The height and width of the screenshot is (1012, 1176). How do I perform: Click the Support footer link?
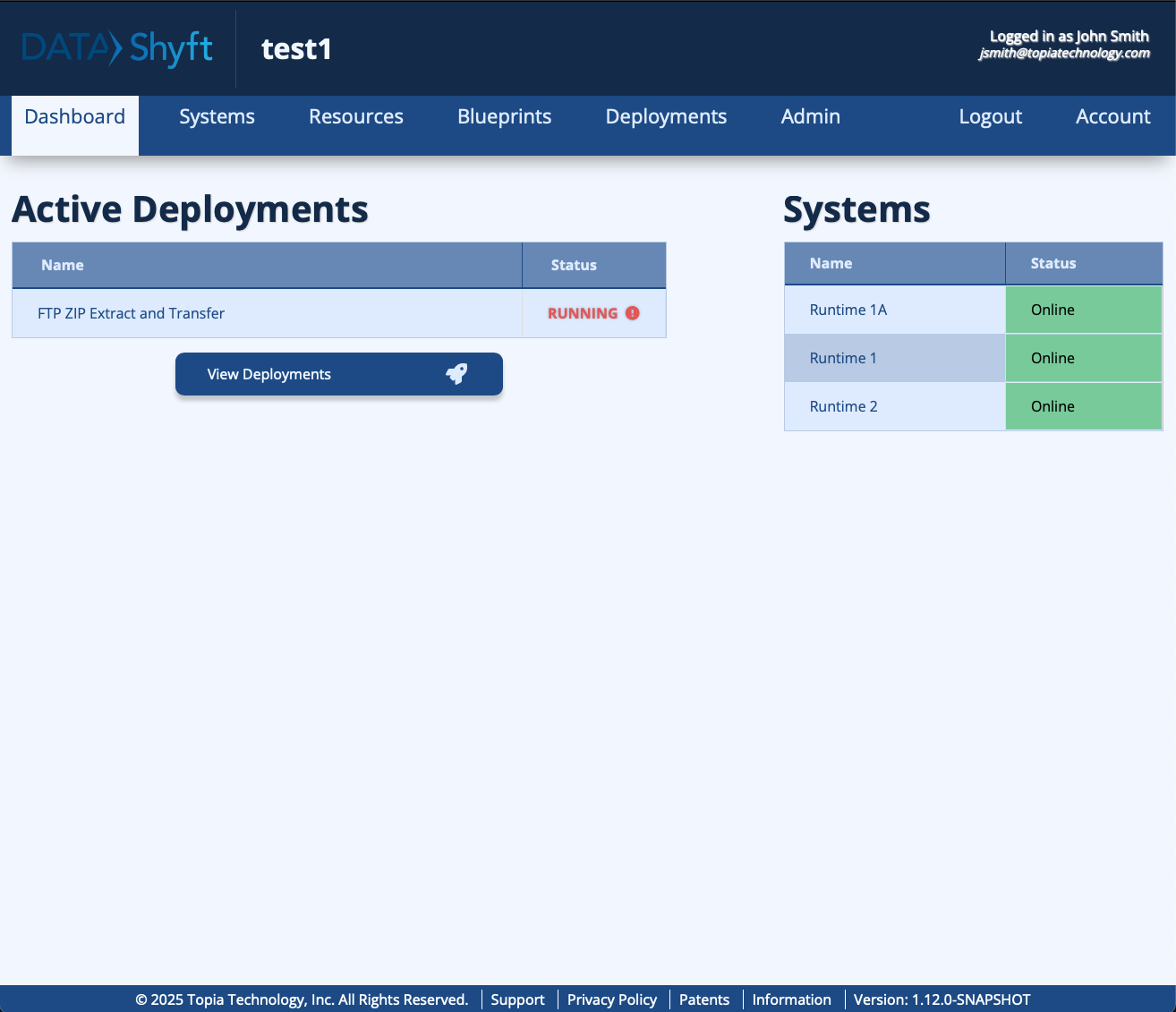click(517, 999)
